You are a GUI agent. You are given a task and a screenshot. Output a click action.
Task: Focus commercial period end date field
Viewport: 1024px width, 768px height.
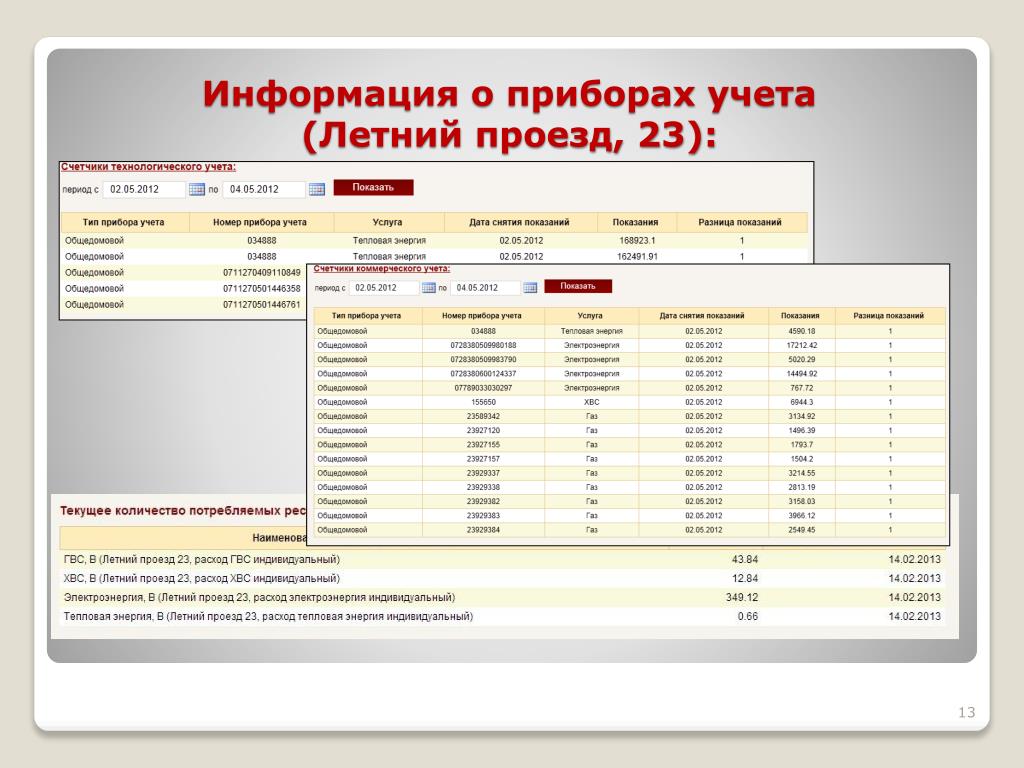[486, 288]
